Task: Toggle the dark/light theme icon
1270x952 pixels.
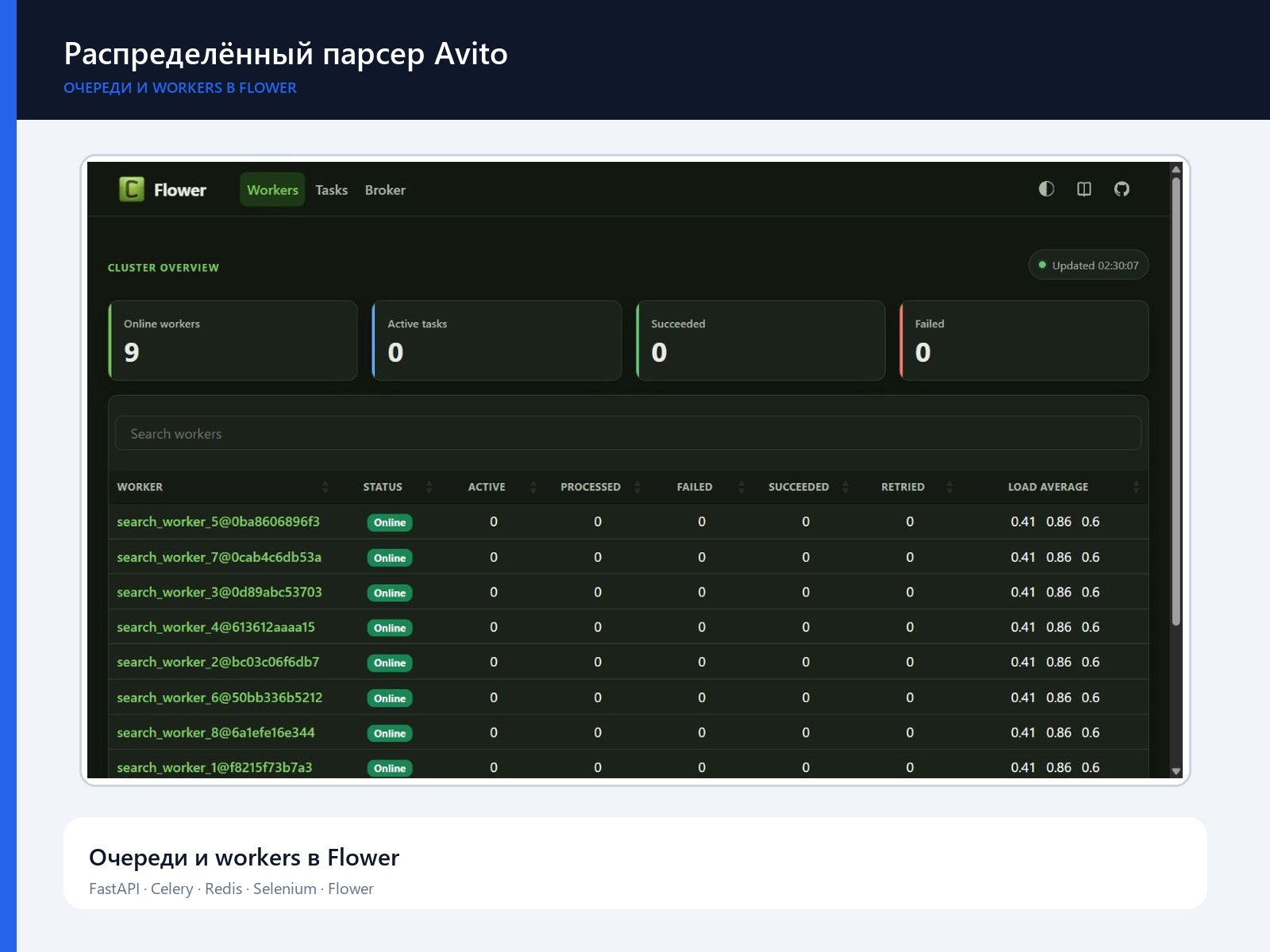Action: click(x=1046, y=189)
